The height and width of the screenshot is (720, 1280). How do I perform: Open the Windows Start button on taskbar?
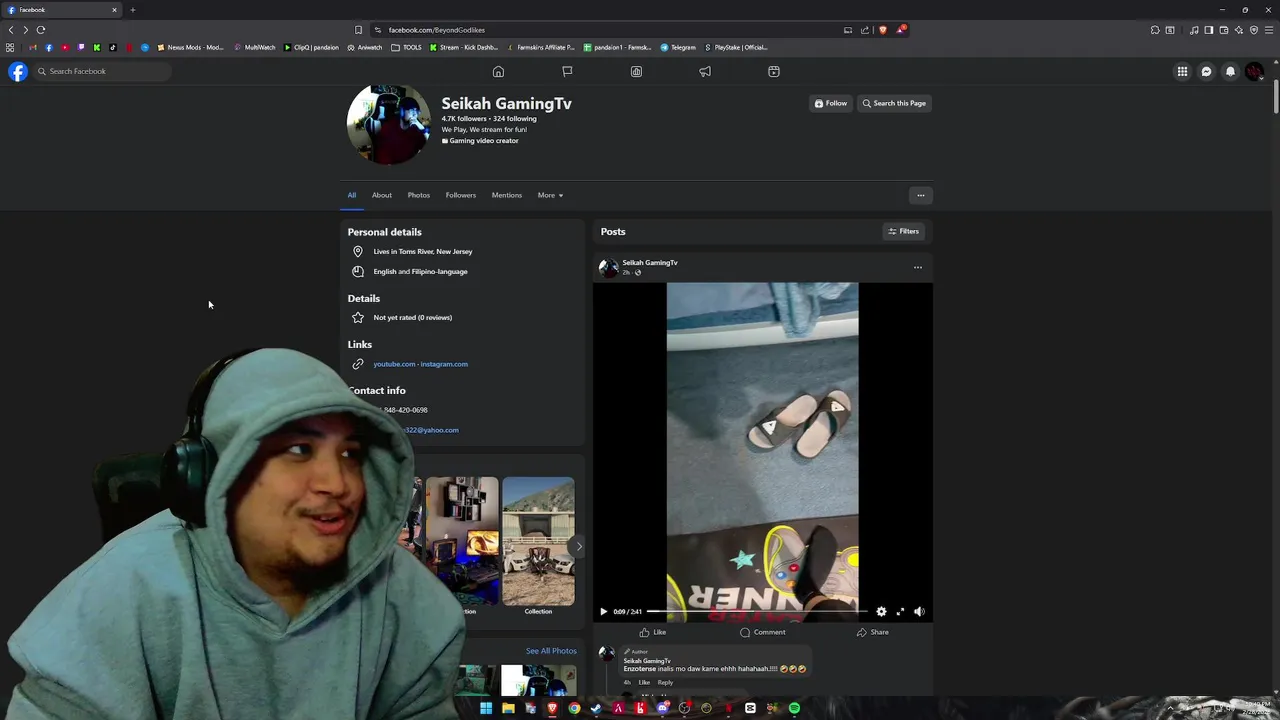[486, 708]
